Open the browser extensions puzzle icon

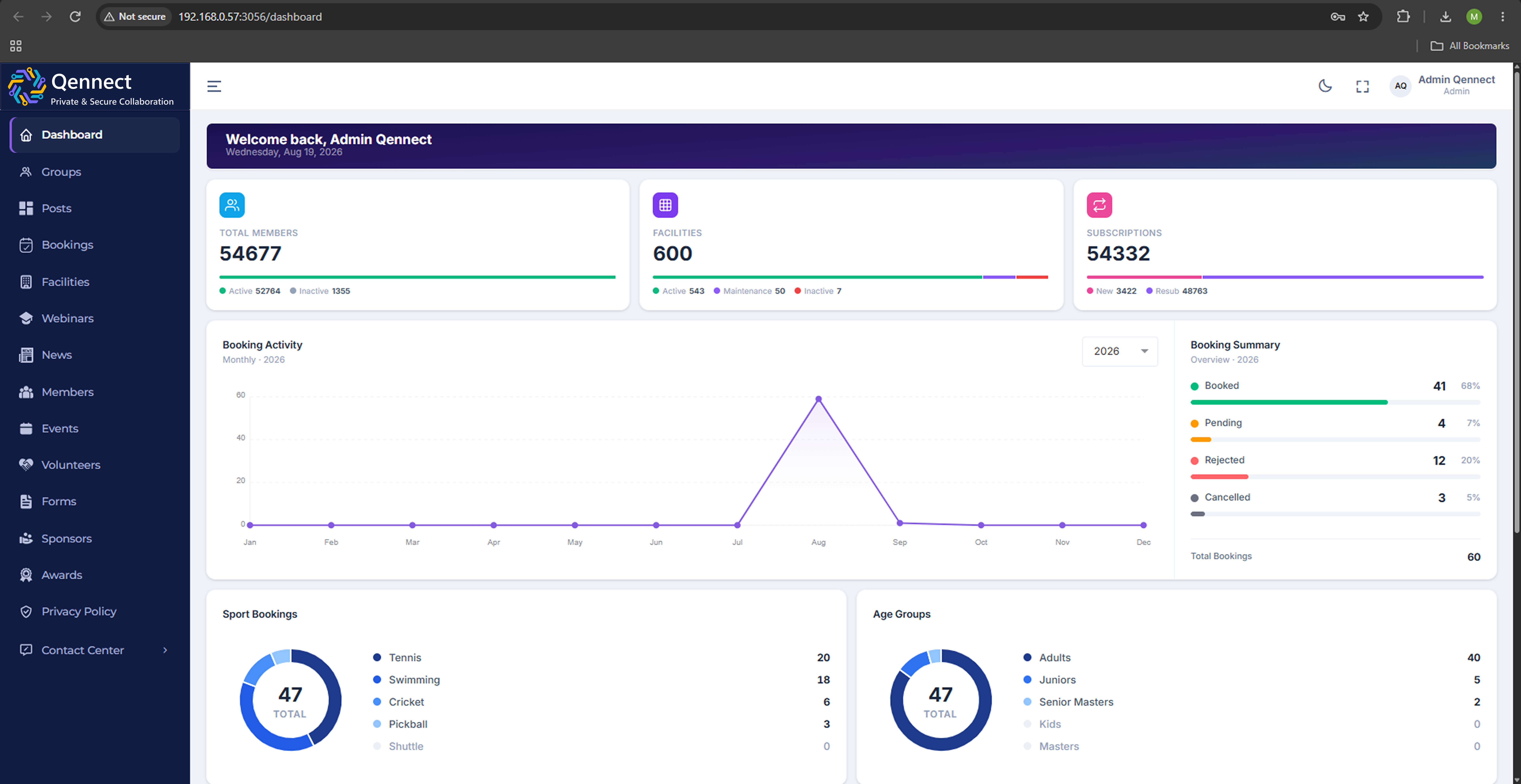pyautogui.click(x=1404, y=16)
